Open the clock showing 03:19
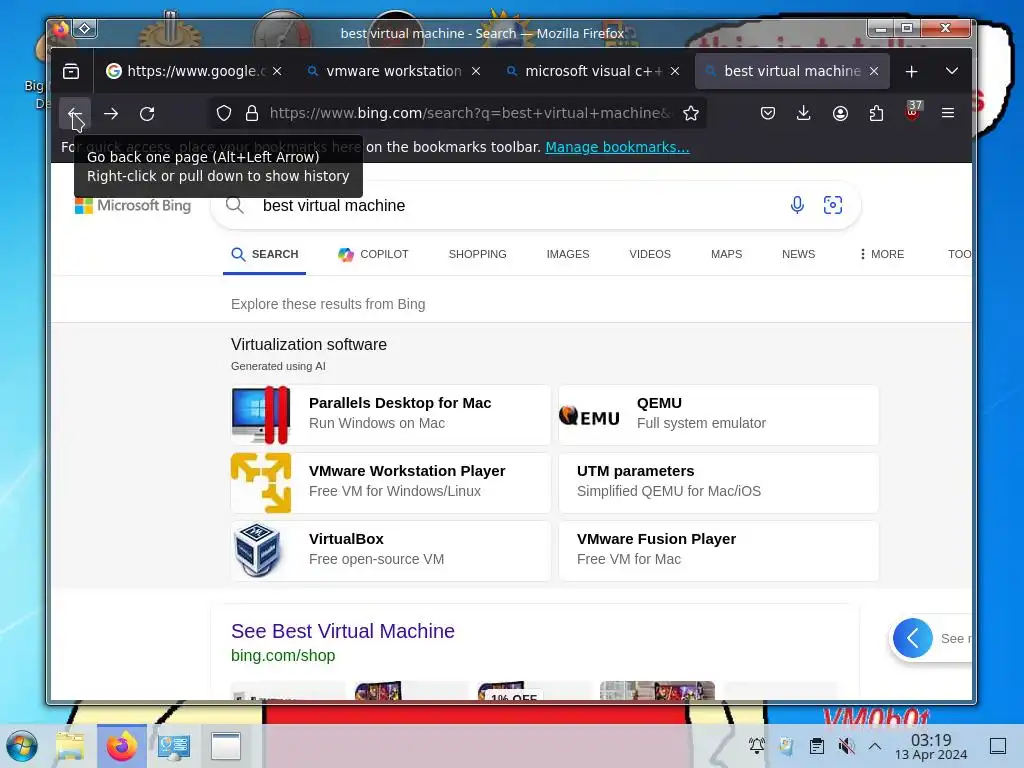 pyautogui.click(x=931, y=746)
